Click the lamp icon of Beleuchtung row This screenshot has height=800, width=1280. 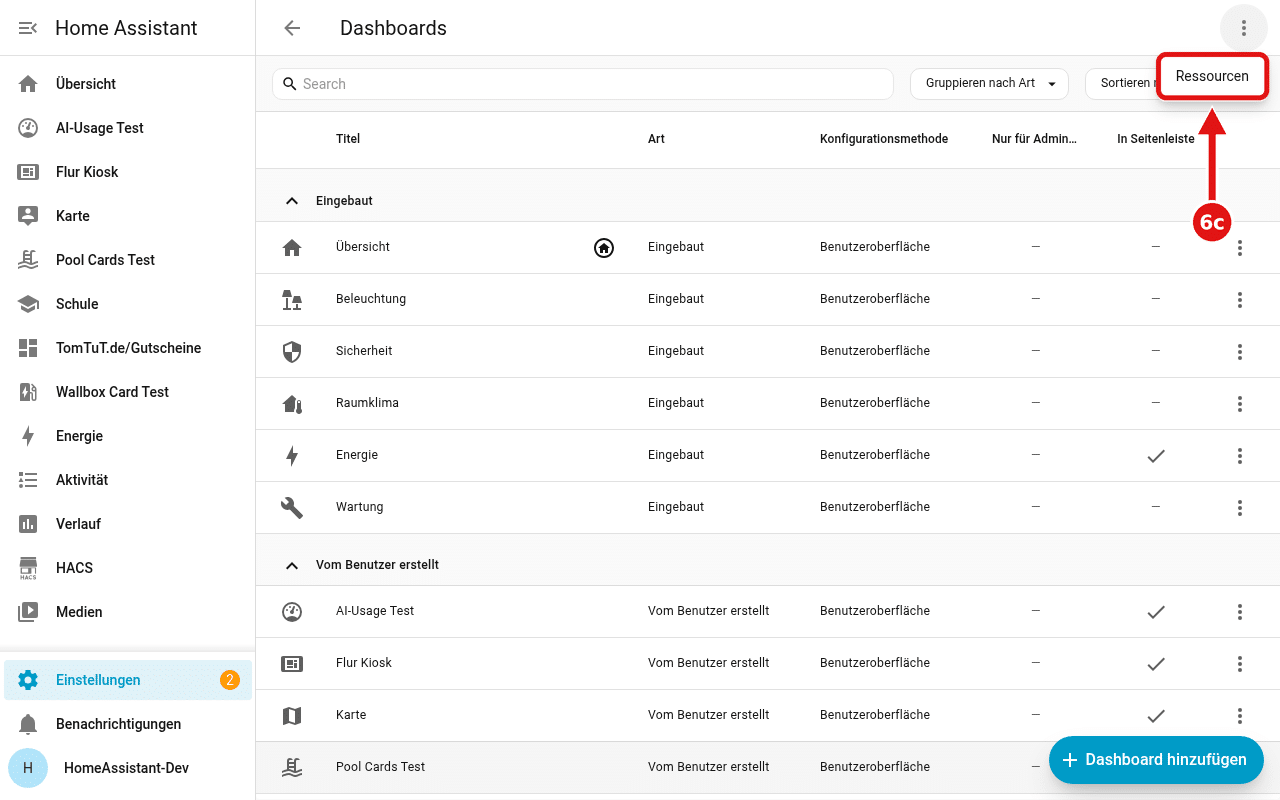(x=292, y=300)
